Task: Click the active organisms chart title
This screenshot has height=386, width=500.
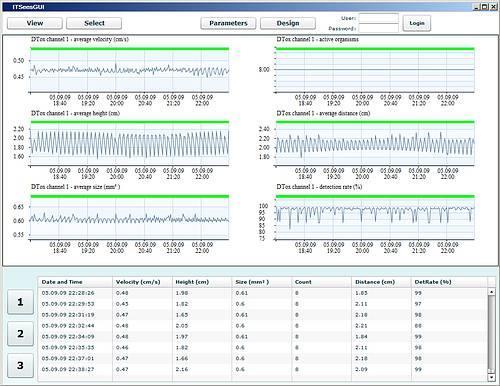Action: pyautogui.click(x=318, y=39)
